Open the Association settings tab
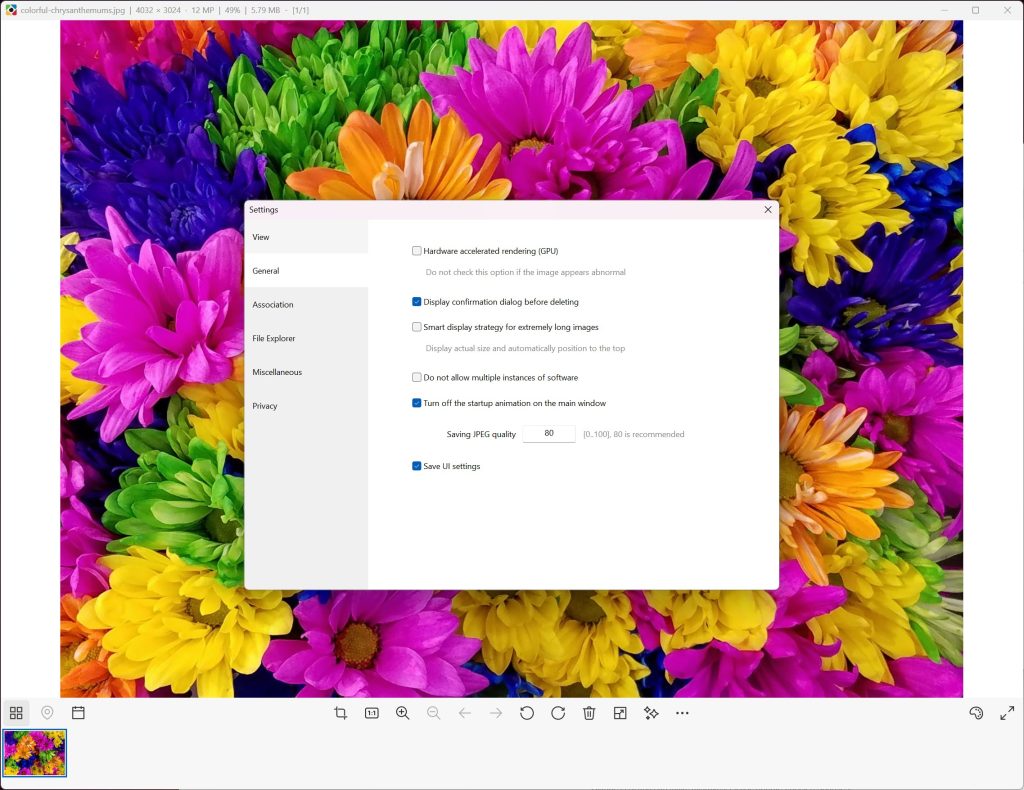This screenshot has height=790, width=1024. 306,305
